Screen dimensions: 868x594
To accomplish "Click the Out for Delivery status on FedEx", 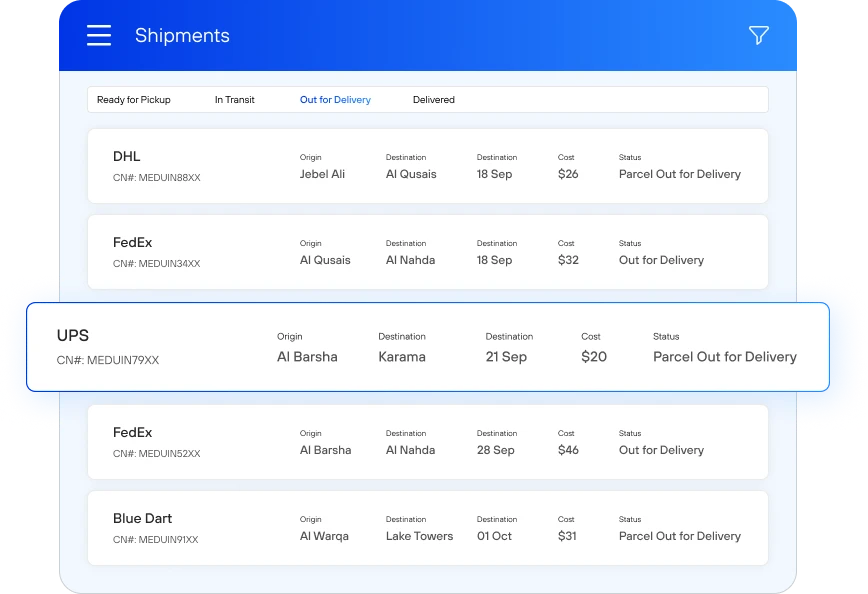I will pos(661,260).
